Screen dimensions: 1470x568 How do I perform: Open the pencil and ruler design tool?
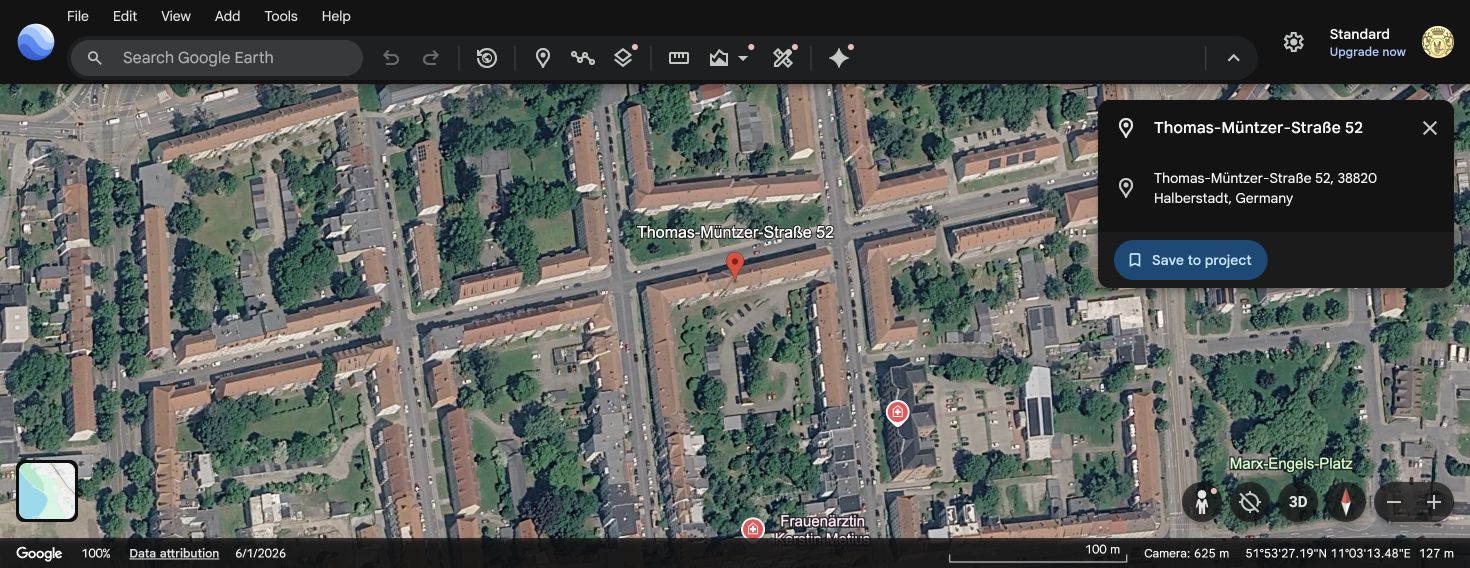783,58
